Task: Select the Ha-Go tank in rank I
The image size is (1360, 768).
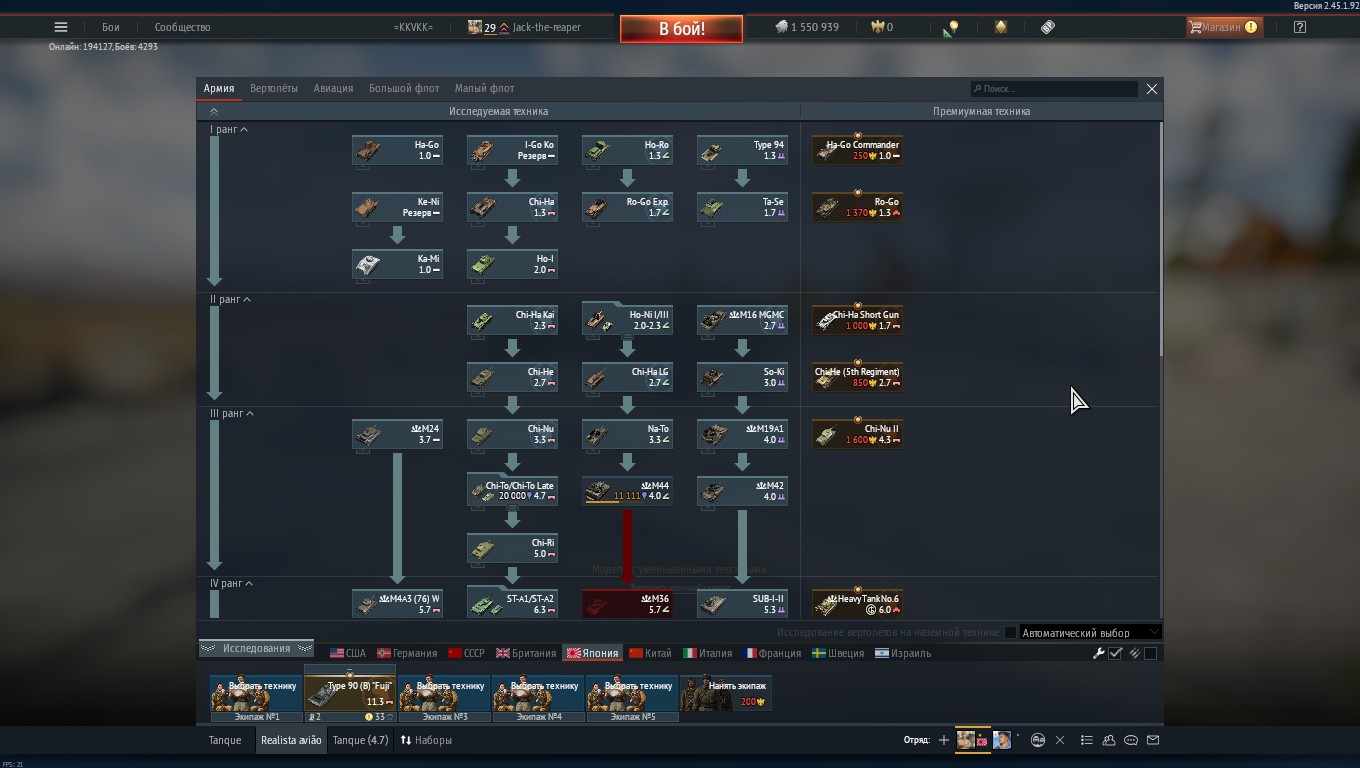Action: click(x=397, y=150)
